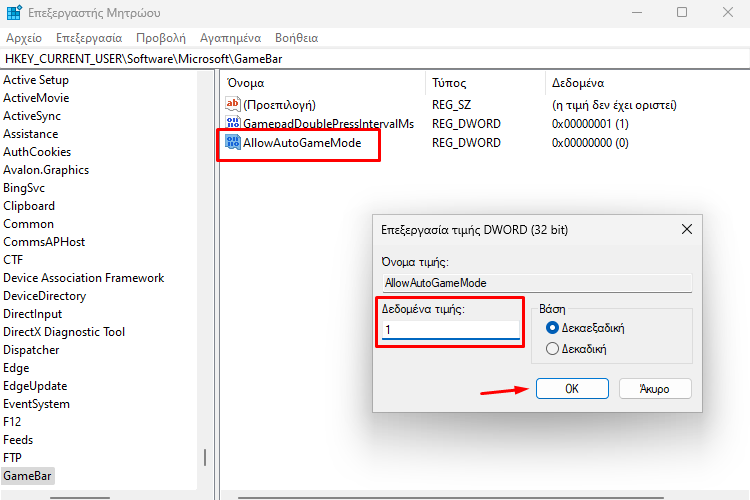Select the Assistance key
750x500 pixels.
tap(31, 134)
